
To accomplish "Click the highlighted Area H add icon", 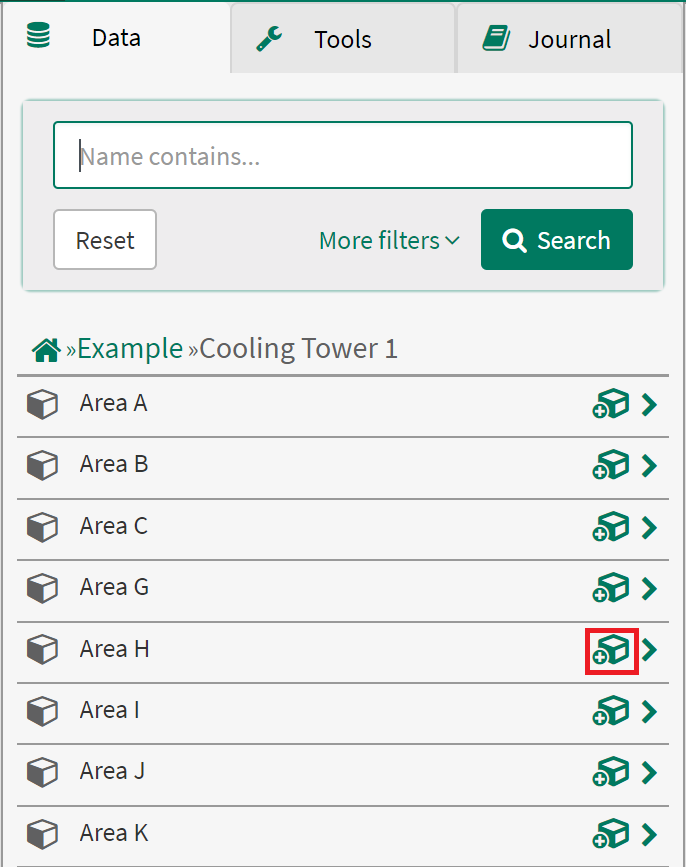I will tap(611, 650).
